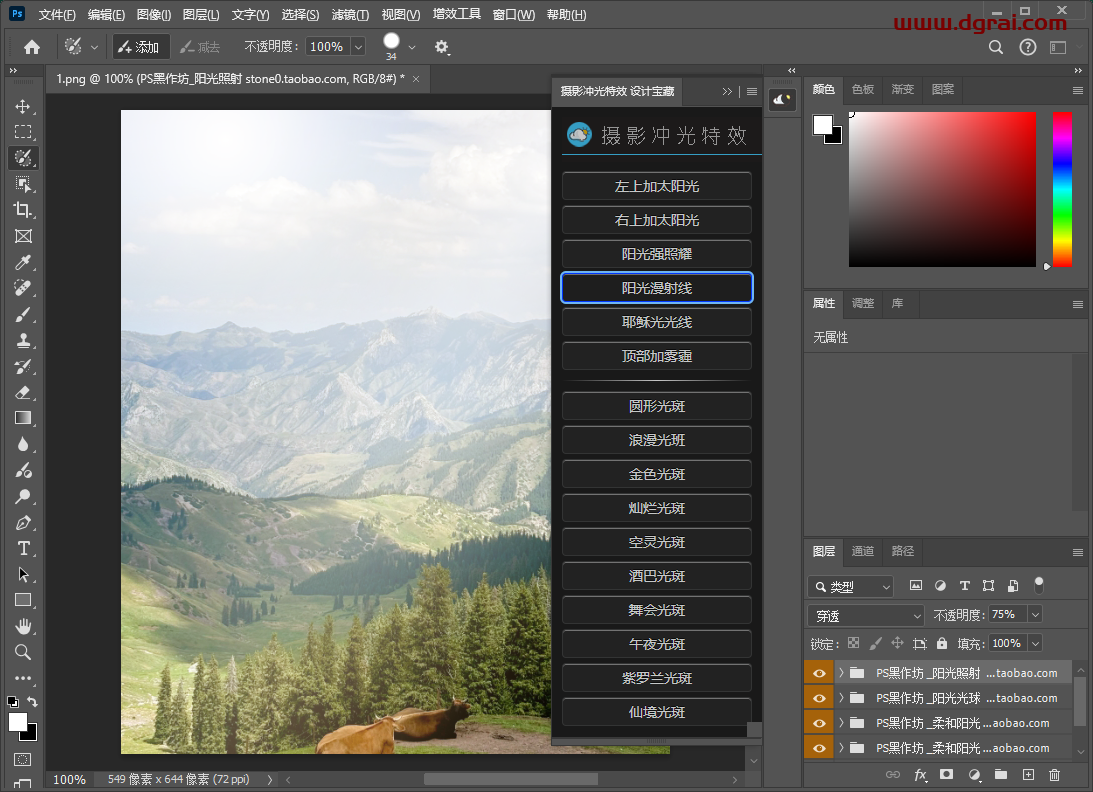Select the Crop tool
Screen dimensions: 1093x792
[x=23, y=210]
